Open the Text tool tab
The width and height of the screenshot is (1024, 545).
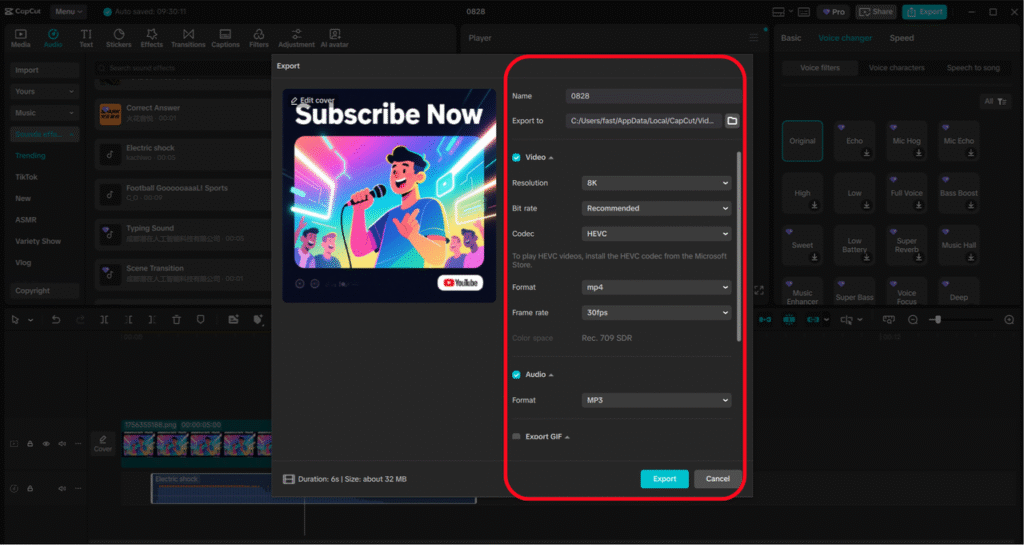(86, 39)
